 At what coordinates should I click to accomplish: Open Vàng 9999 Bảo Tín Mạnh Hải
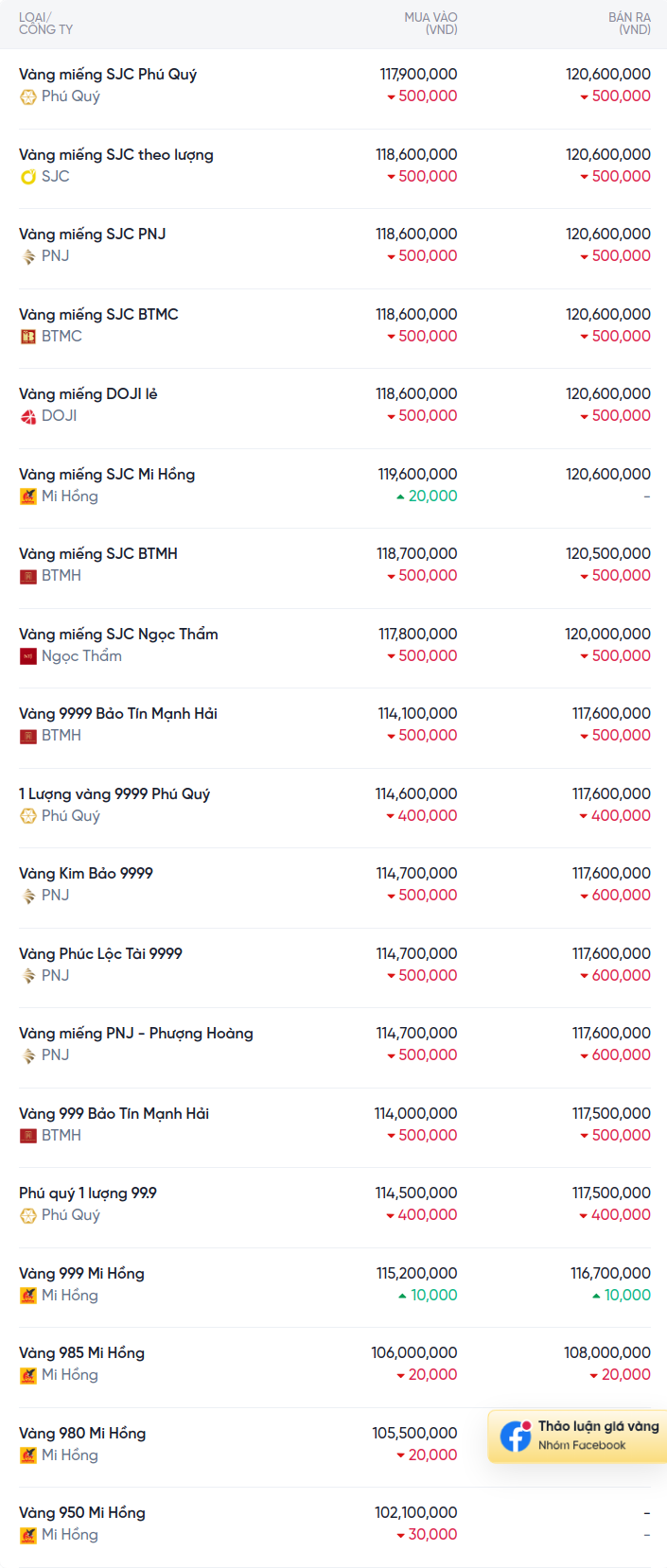[x=335, y=728]
